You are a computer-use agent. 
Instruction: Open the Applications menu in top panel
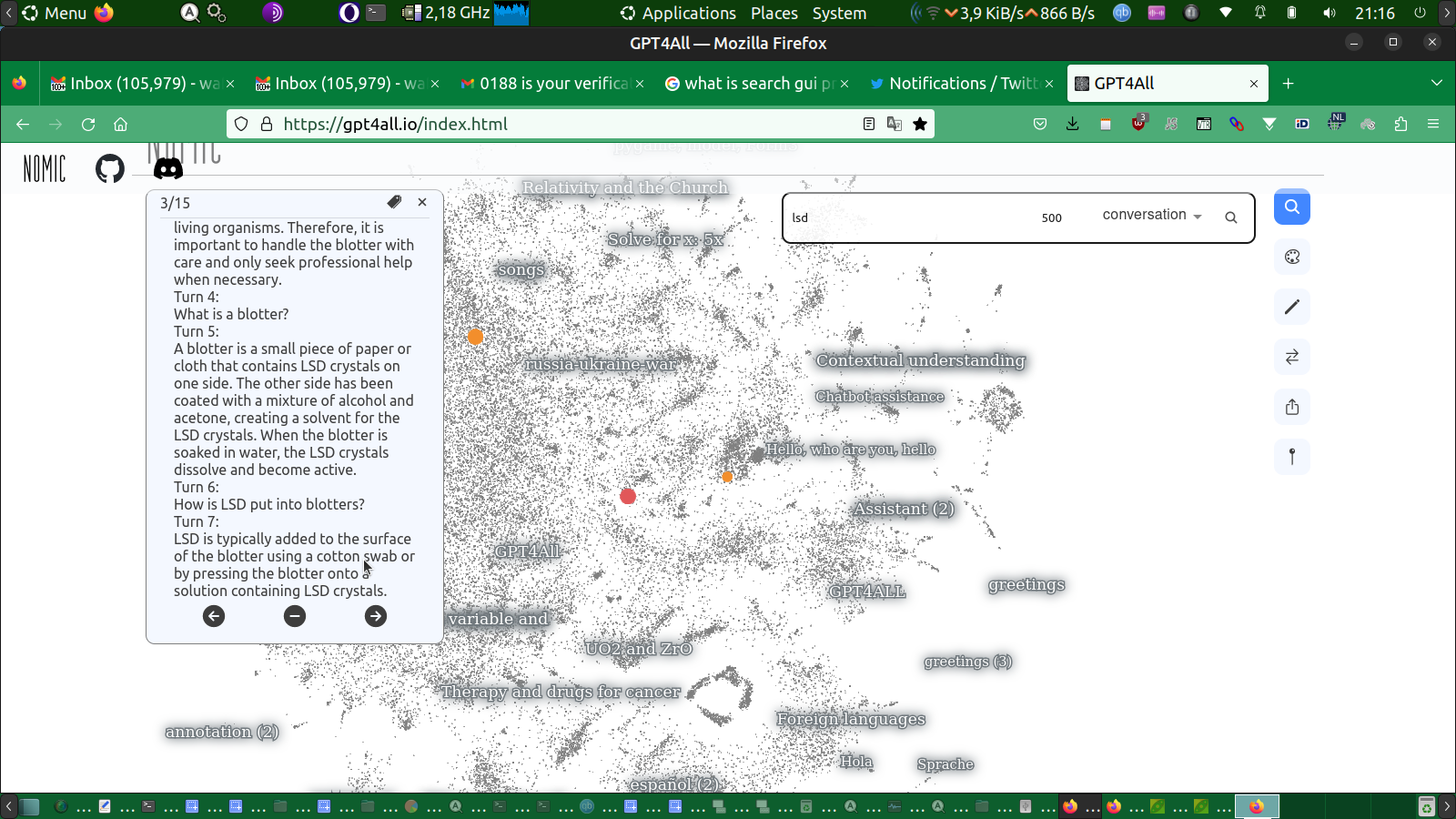tap(678, 13)
